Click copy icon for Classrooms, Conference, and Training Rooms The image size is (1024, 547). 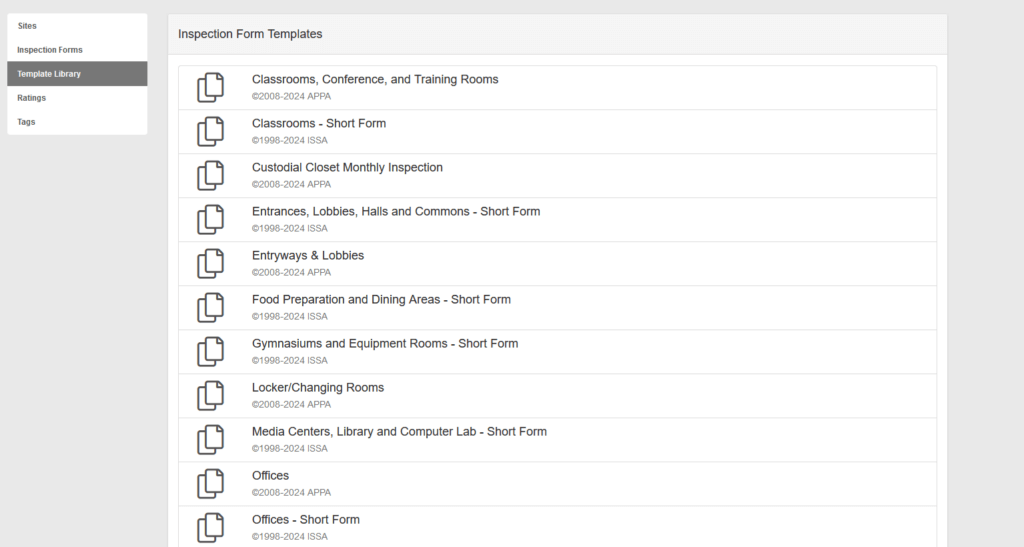pos(210,88)
